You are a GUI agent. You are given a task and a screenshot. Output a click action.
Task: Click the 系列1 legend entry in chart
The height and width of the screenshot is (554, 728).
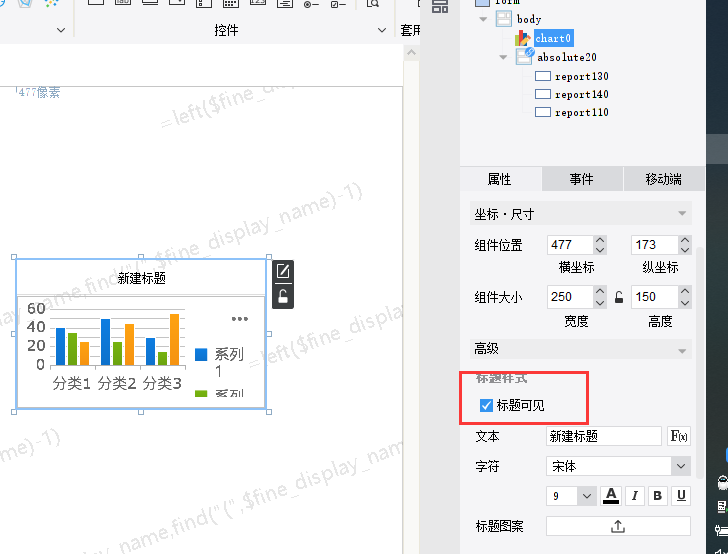220,362
